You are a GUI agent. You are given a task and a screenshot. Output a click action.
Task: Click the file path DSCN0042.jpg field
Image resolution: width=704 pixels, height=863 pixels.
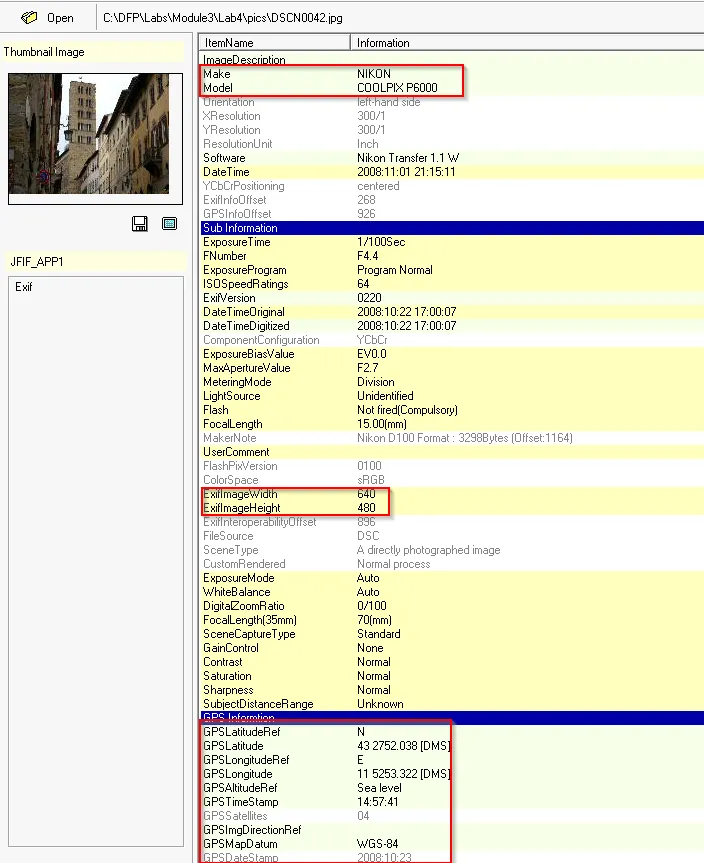tap(238, 17)
